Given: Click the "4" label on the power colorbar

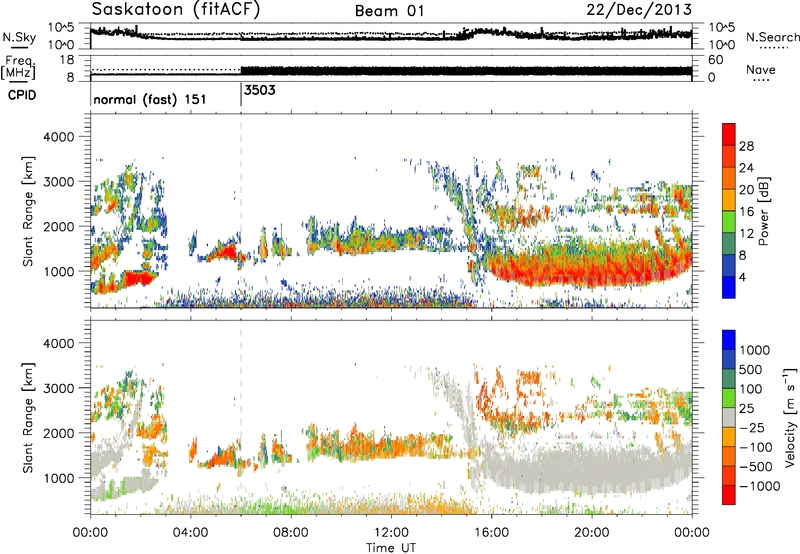Looking at the screenshot, I should tap(742, 277).
